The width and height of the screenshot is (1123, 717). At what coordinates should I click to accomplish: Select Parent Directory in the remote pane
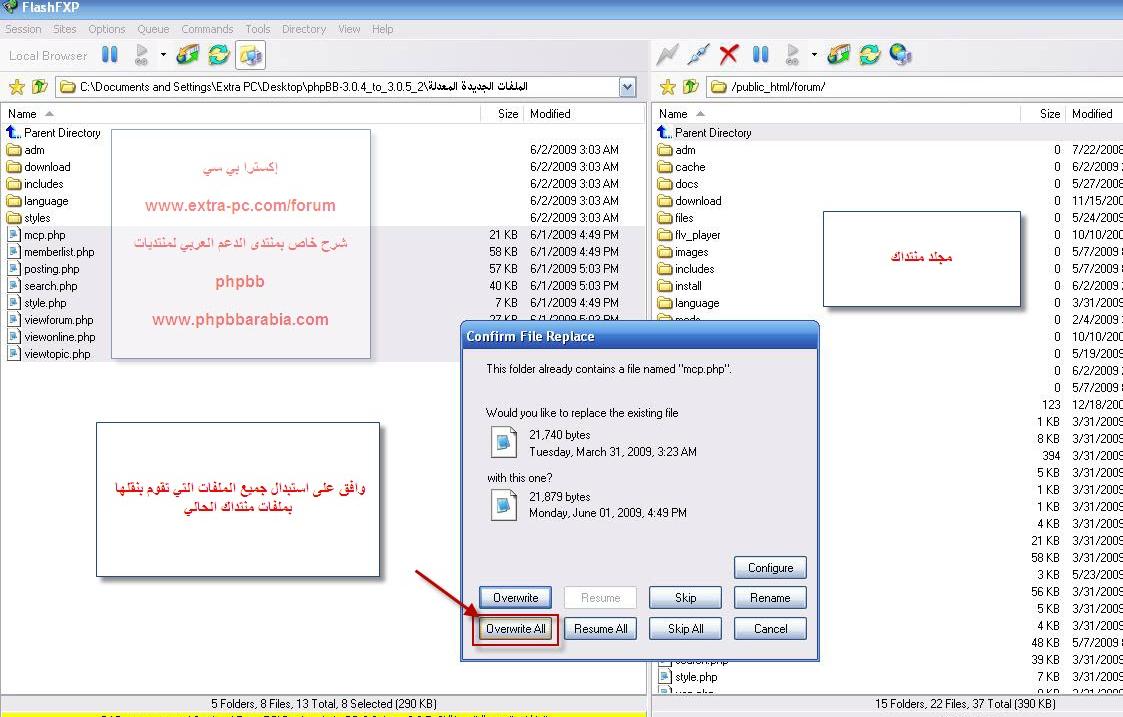(x=705, y=133)
